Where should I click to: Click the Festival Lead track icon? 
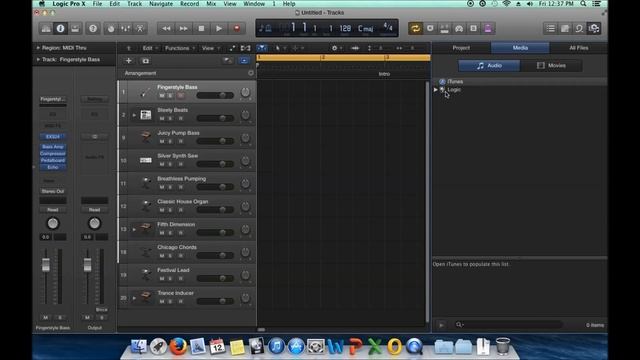[x=146, y=273]
